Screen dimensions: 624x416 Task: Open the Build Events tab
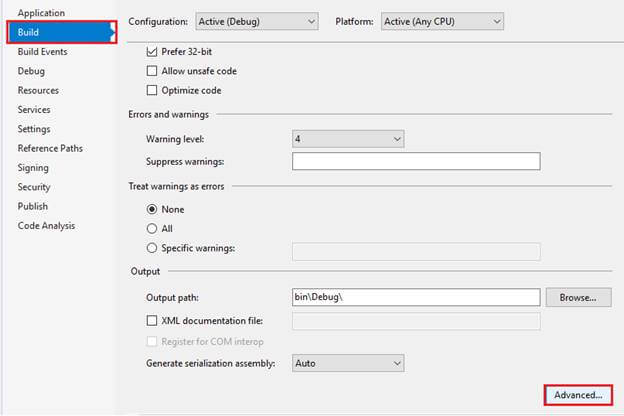click(42, 52)
